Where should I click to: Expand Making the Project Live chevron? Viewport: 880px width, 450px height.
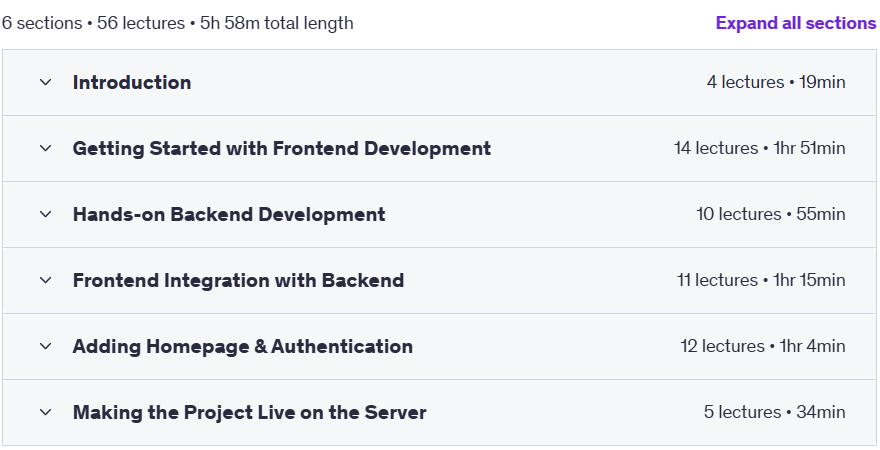click(45, 412)
